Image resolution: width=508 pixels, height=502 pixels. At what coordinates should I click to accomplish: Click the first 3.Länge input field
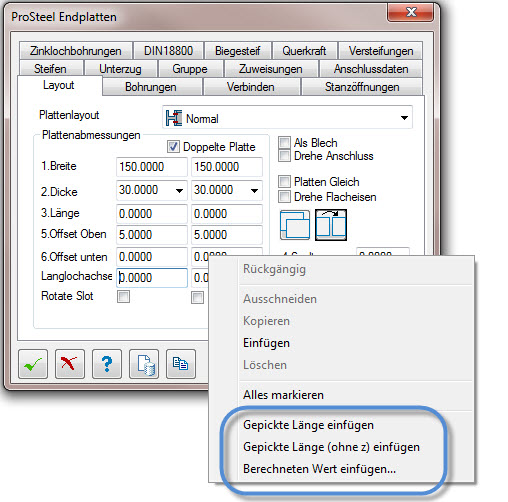point(152,214)
